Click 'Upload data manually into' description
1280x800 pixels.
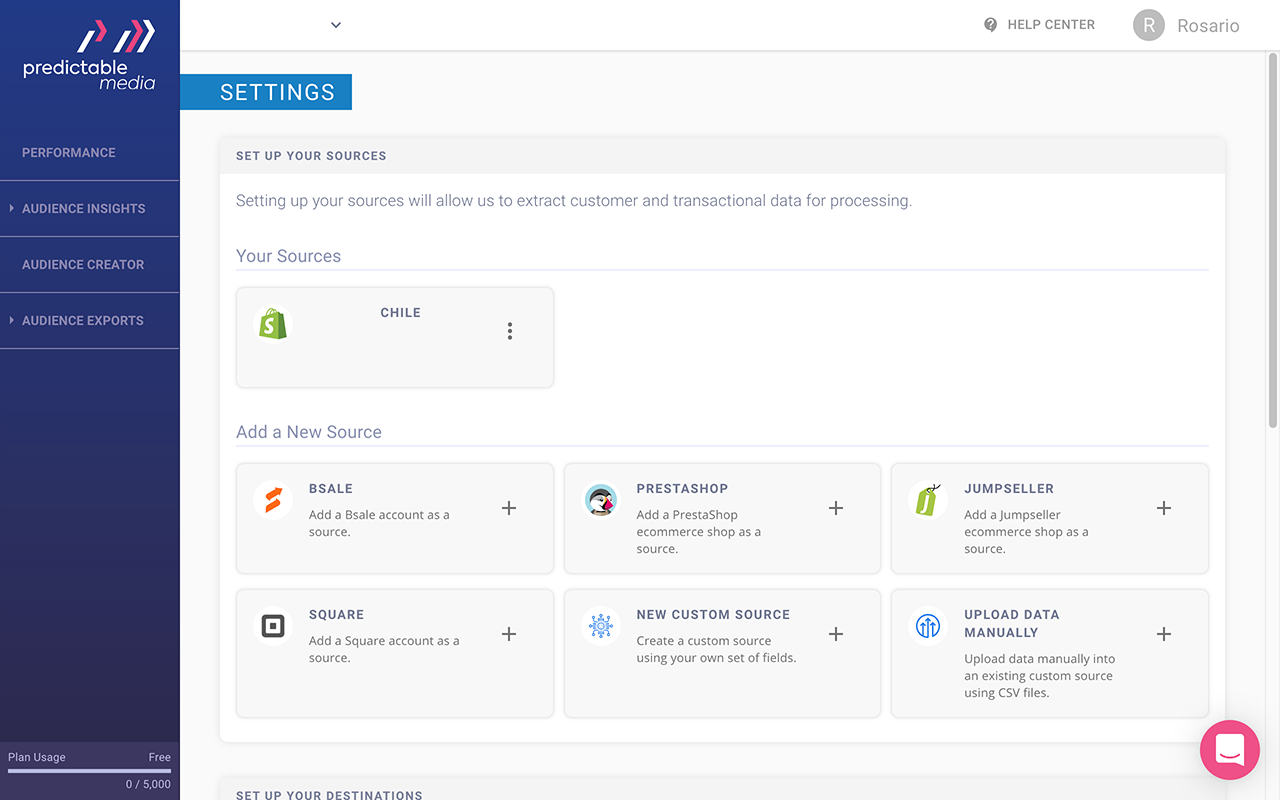(1039, 676)
